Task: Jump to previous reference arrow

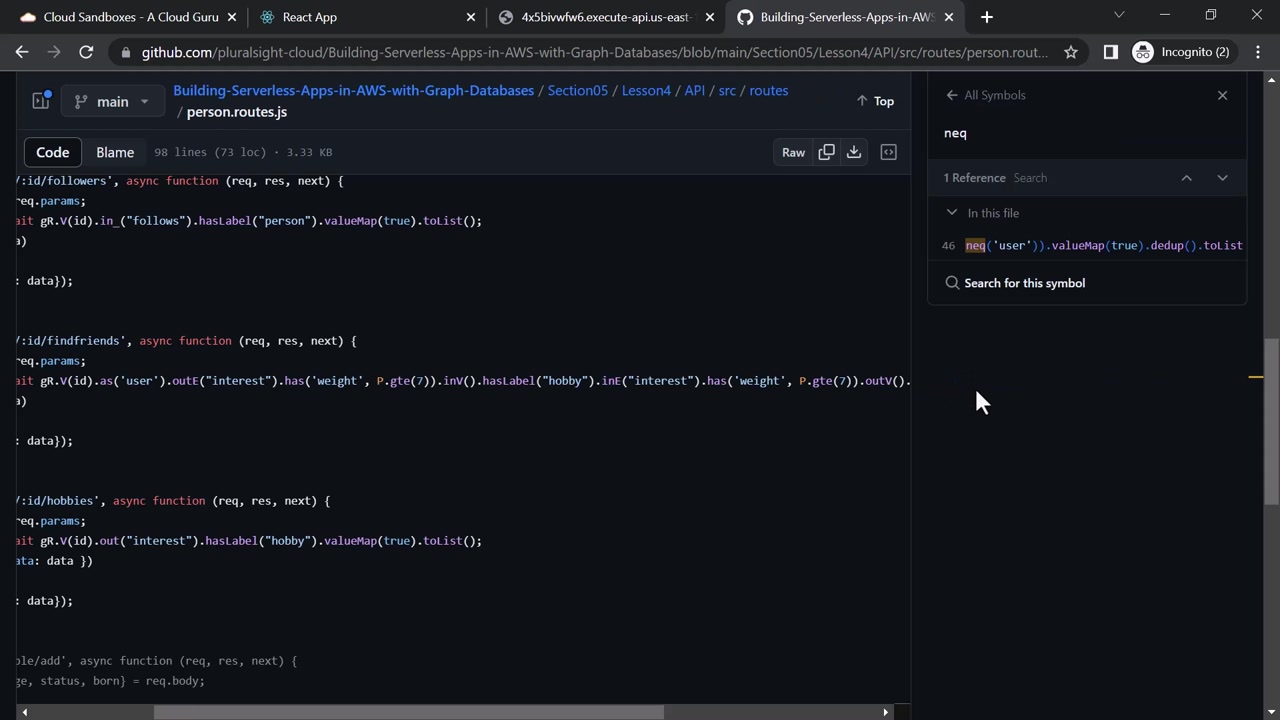Action: [1186, 178]
